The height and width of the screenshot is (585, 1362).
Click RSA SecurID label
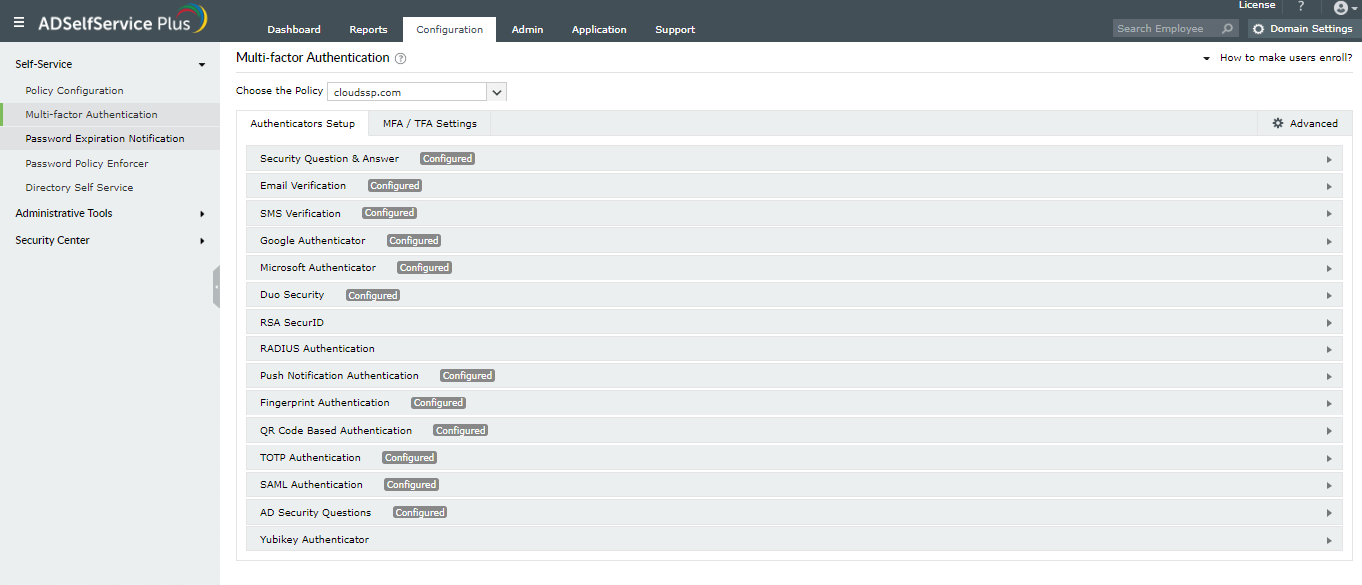point(292,323)
